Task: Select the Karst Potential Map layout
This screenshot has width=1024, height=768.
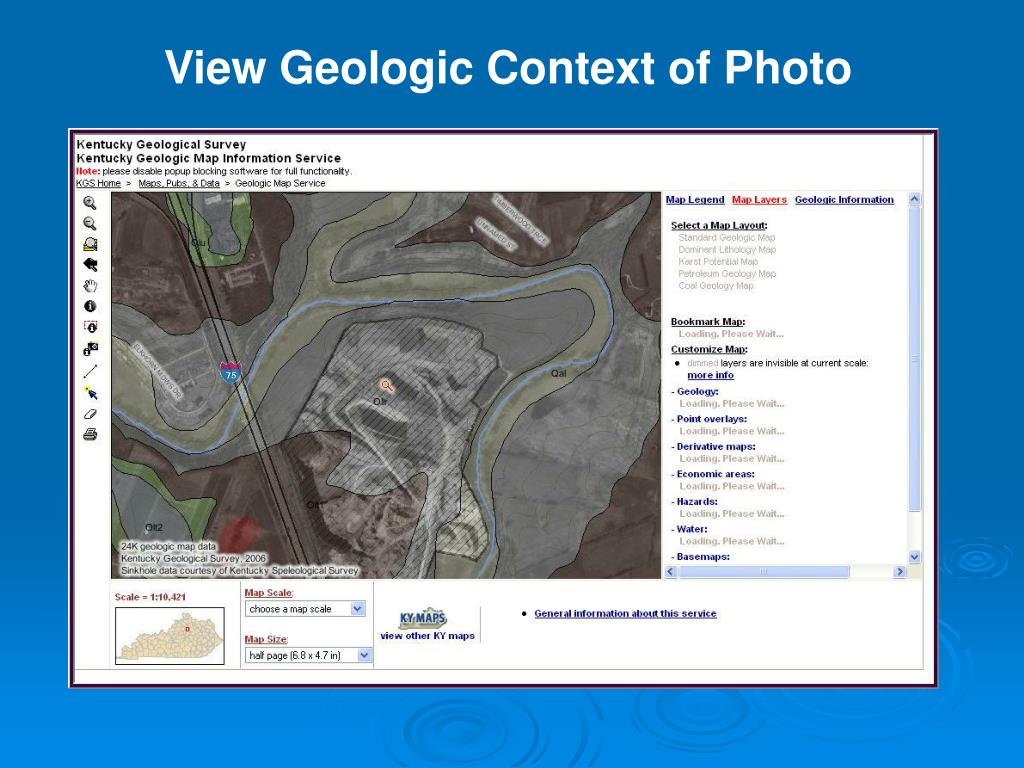Action: [718, 261]
